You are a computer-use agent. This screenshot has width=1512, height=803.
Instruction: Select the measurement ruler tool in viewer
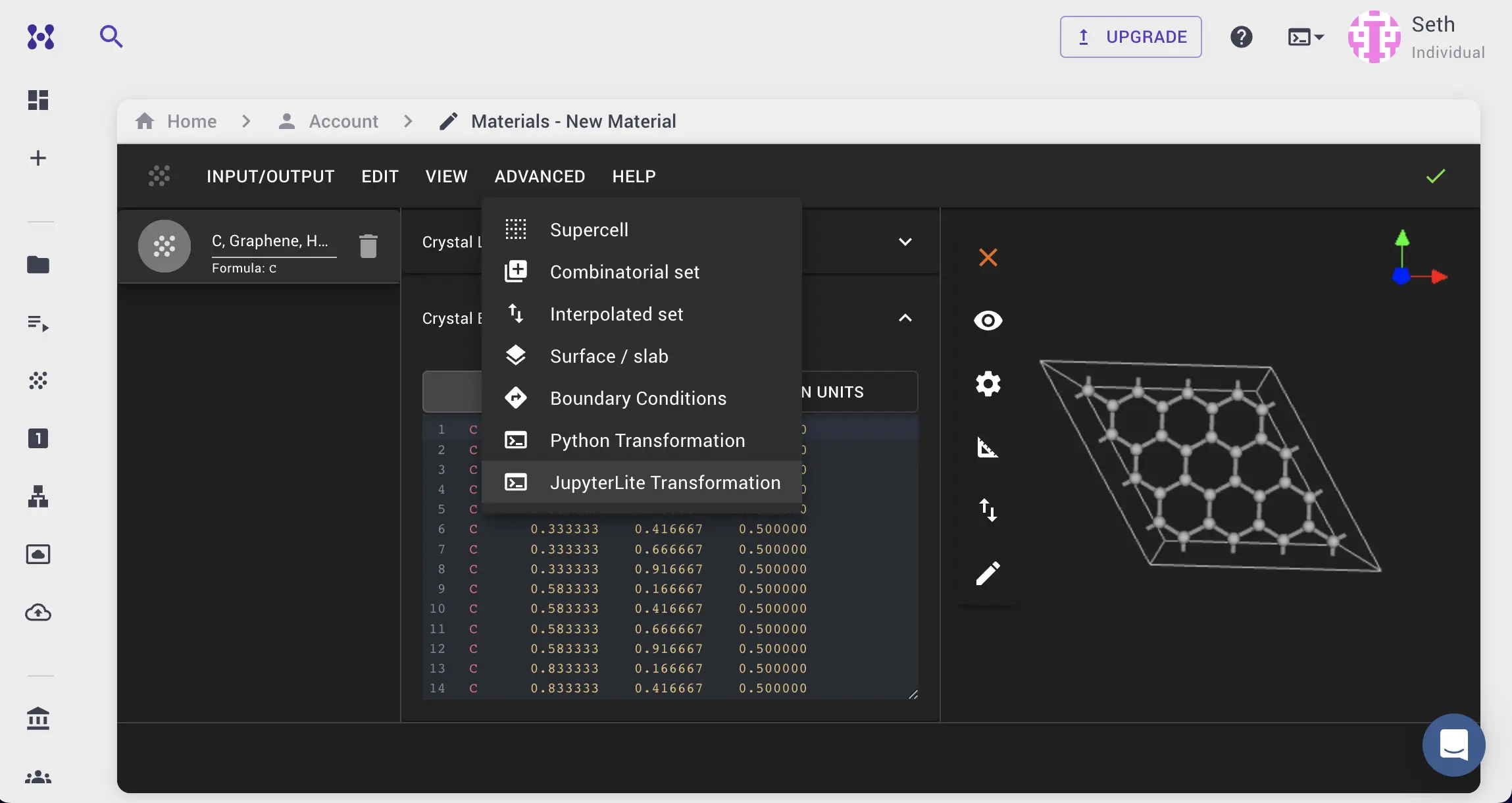pos(988,447)
